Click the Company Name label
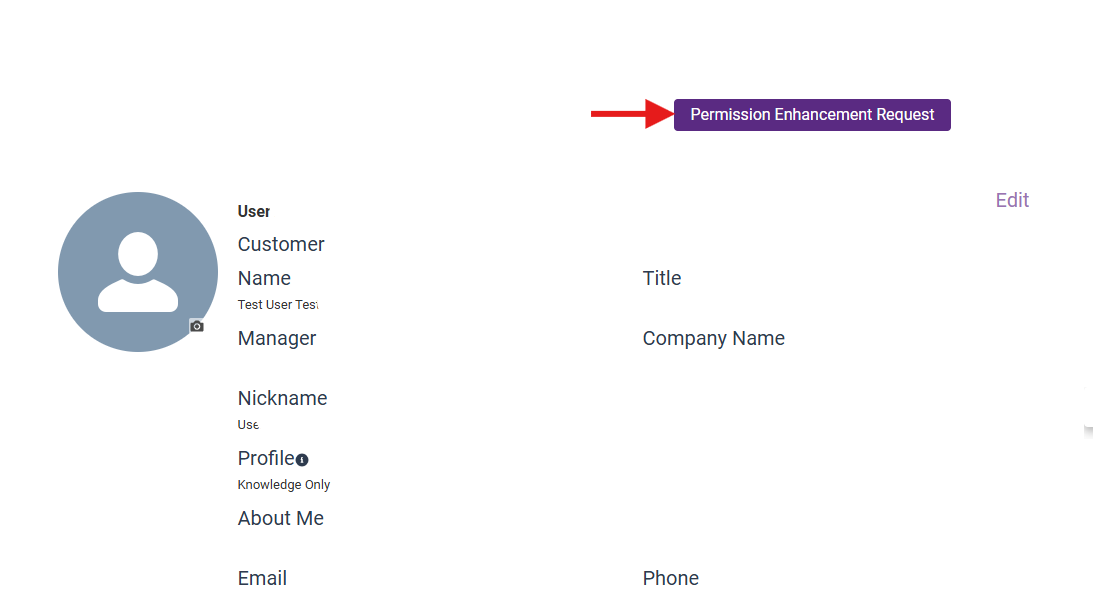 [x=713, y=338]
